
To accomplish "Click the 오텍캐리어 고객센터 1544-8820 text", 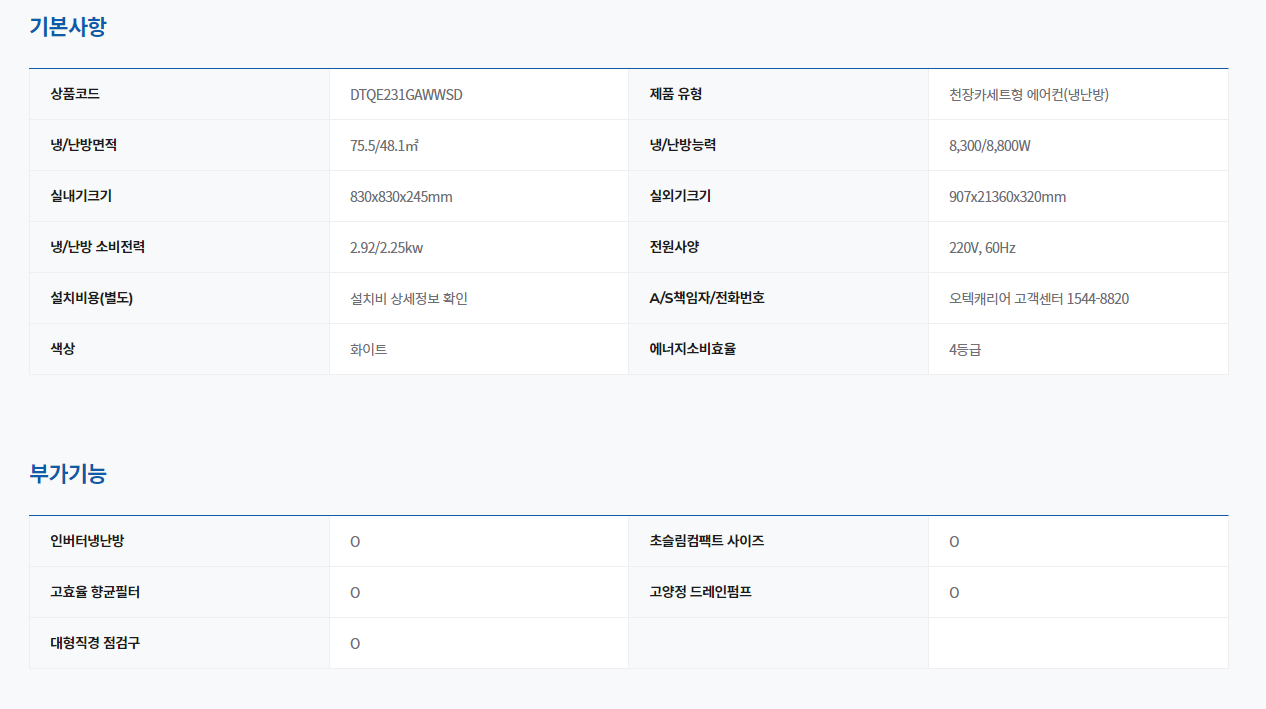I will pos(1039,299).
